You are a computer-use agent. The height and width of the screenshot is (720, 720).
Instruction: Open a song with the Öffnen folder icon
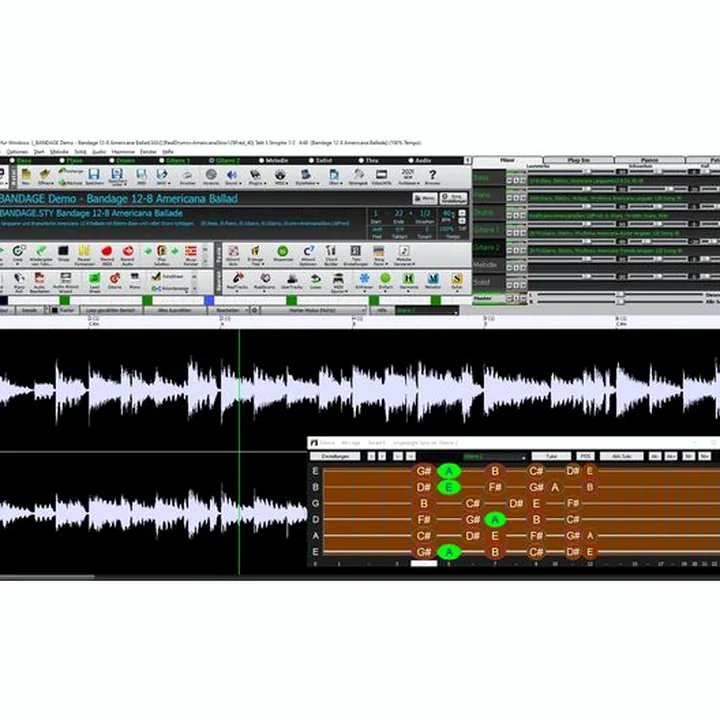45,176
